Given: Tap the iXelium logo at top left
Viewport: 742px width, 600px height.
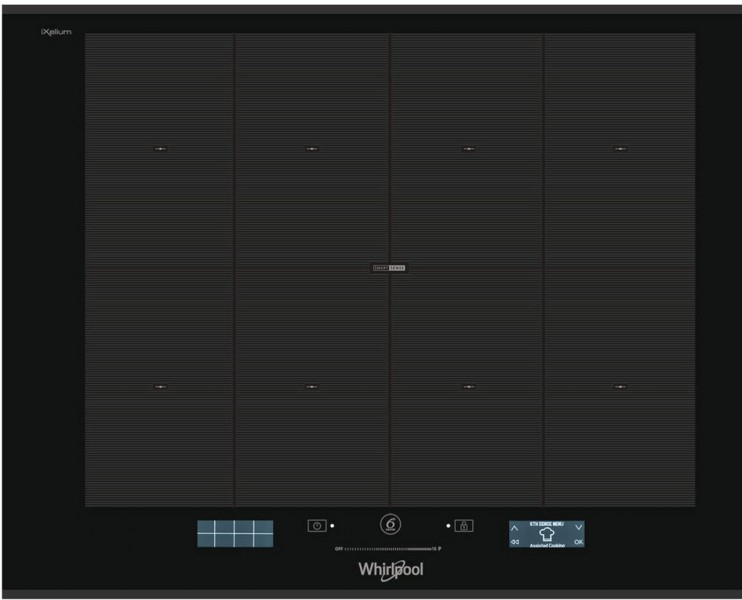Looking at the screenshot, I should (56, 32).
